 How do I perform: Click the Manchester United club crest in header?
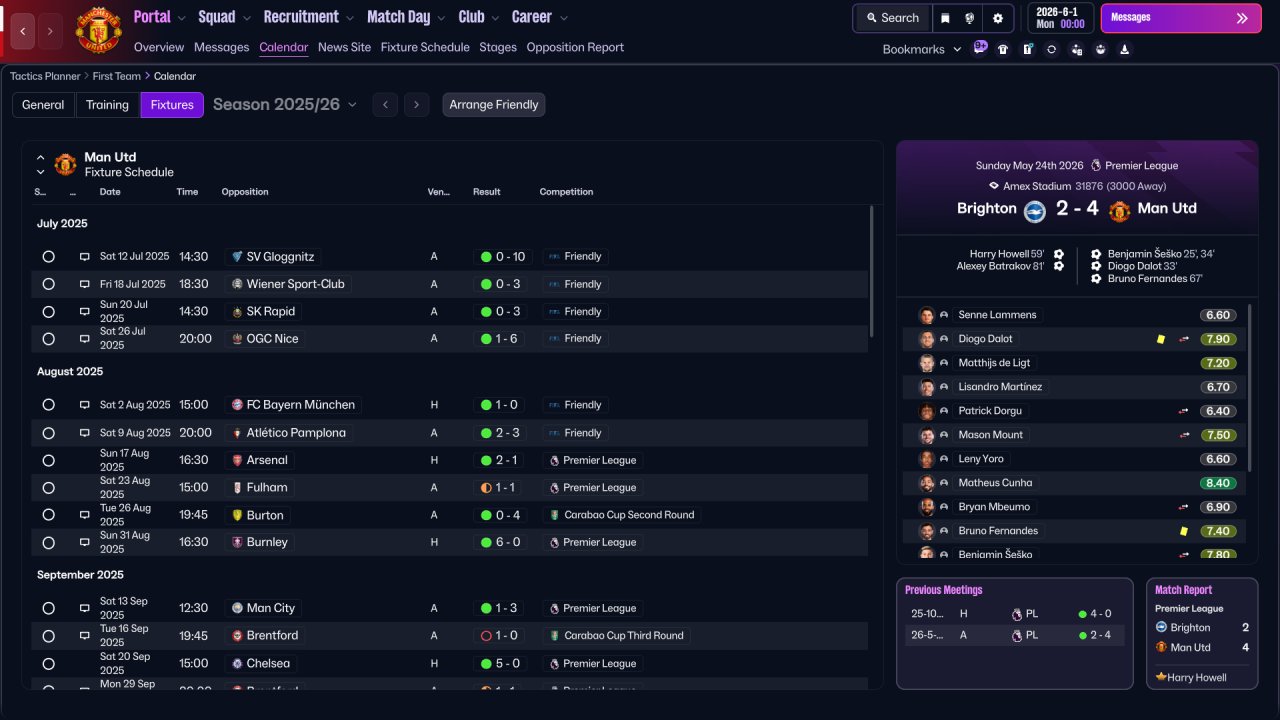coord(98,30)
